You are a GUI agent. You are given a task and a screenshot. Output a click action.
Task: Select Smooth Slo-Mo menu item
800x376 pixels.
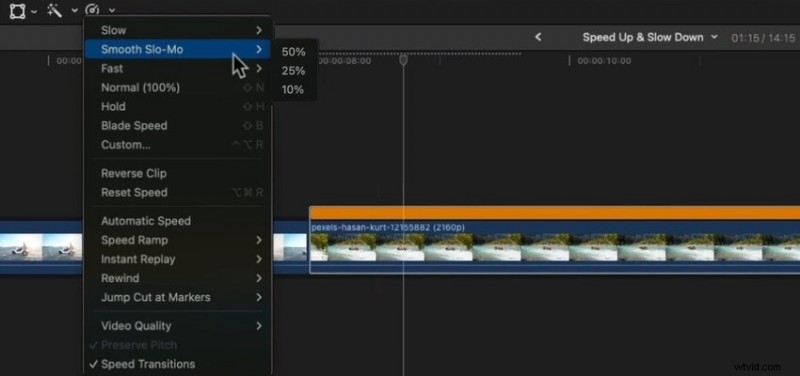point(178,49)
